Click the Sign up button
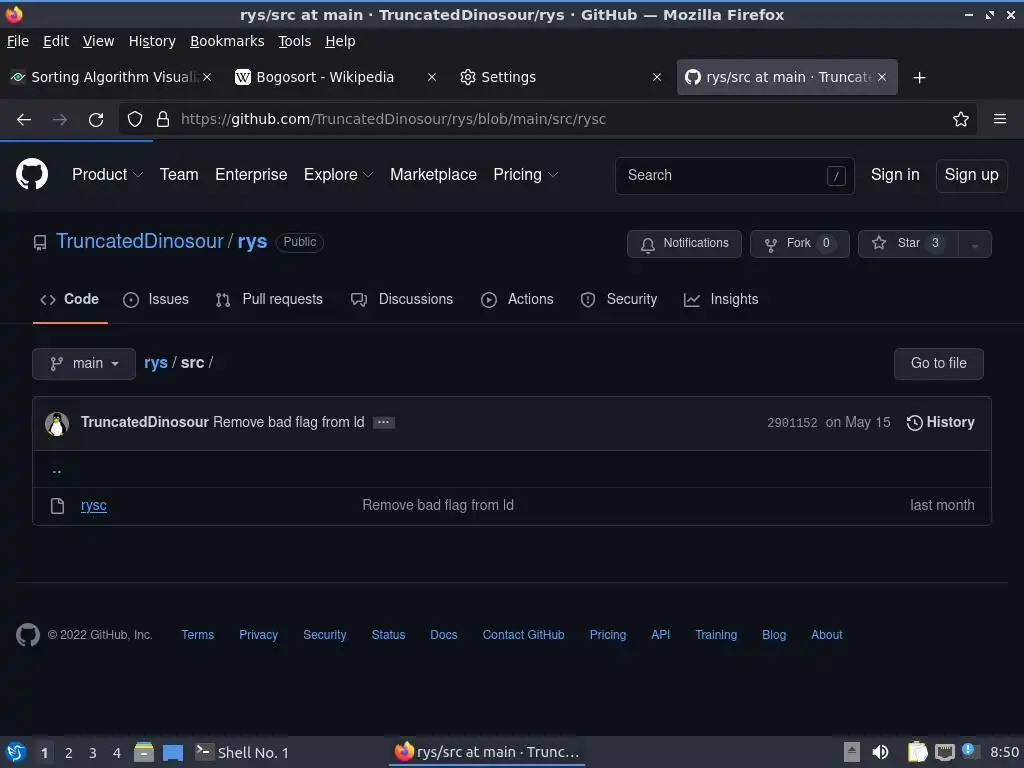This screenshot has width=1024, height=768. click(971, 175)
